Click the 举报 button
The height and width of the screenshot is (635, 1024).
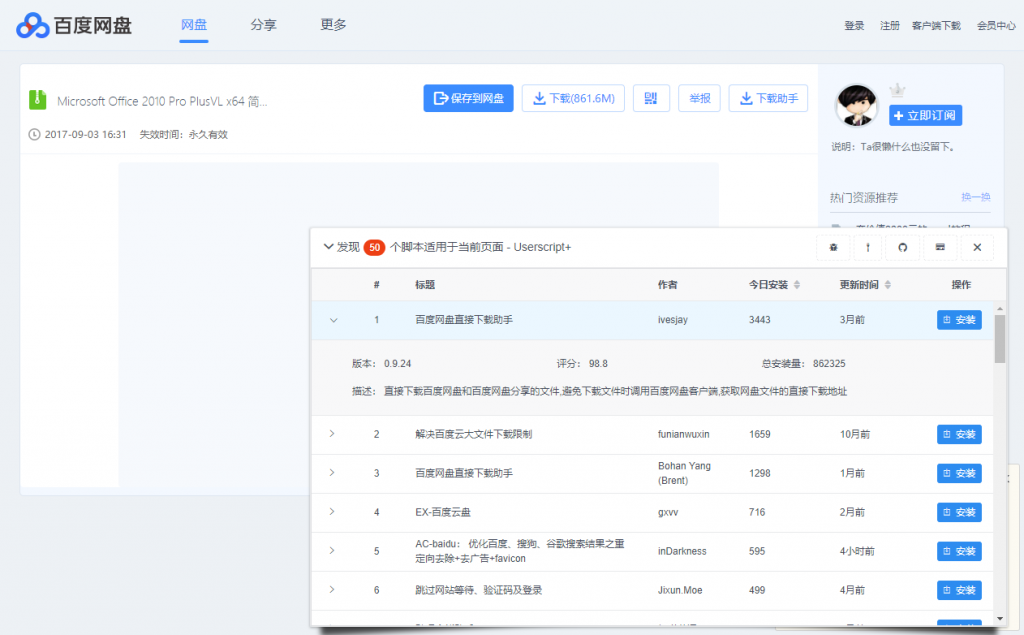pos(699,98)
